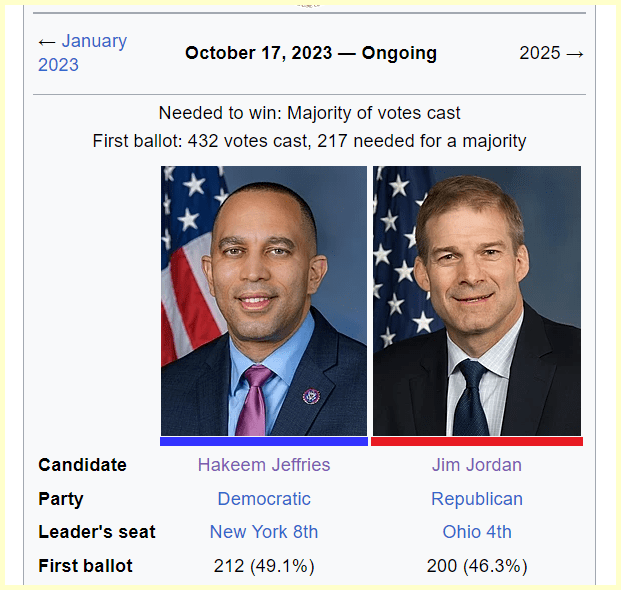This screenshot has height=590, width=621.
Task: Click the 2025 next election arrow
Action: (x=551, y=53)
